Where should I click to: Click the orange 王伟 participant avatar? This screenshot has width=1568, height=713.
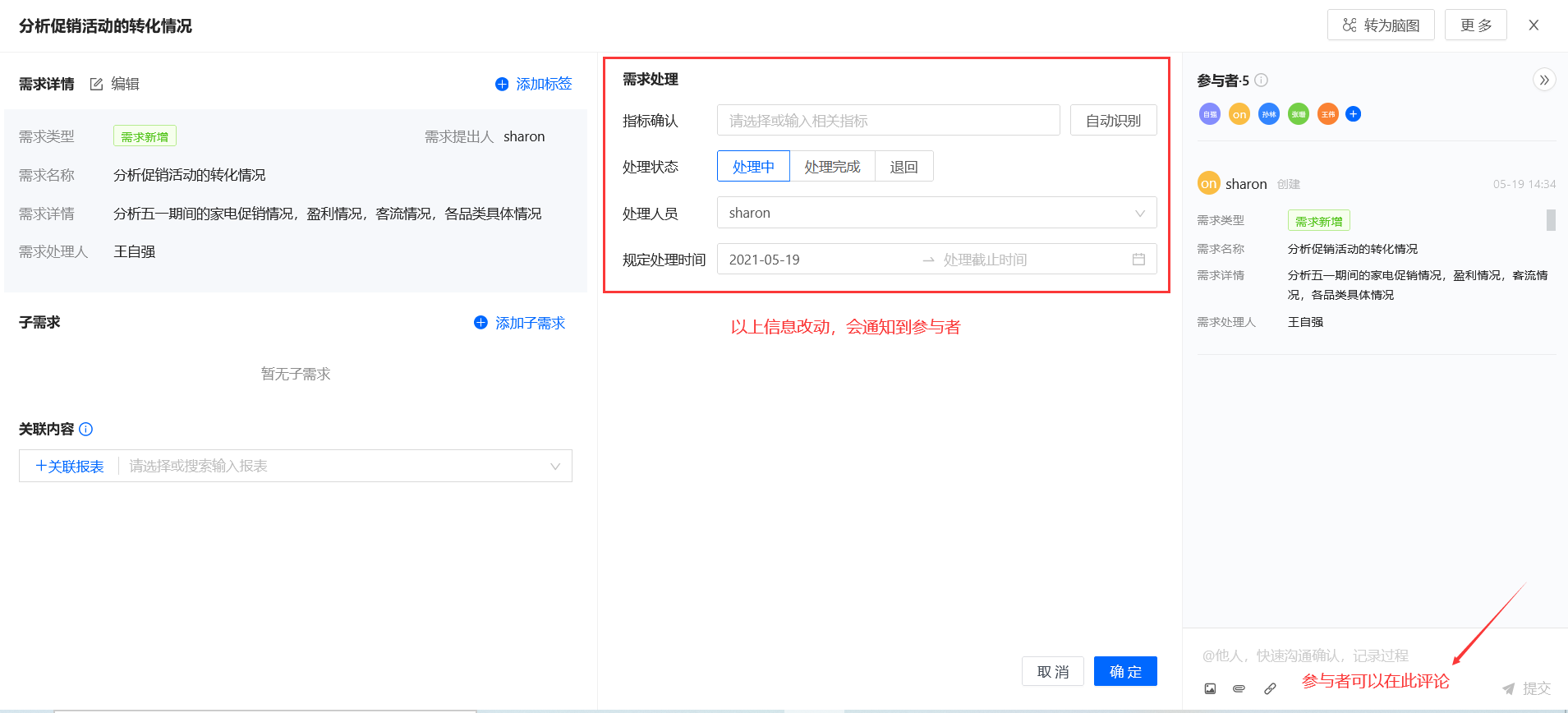[1328, 114]
